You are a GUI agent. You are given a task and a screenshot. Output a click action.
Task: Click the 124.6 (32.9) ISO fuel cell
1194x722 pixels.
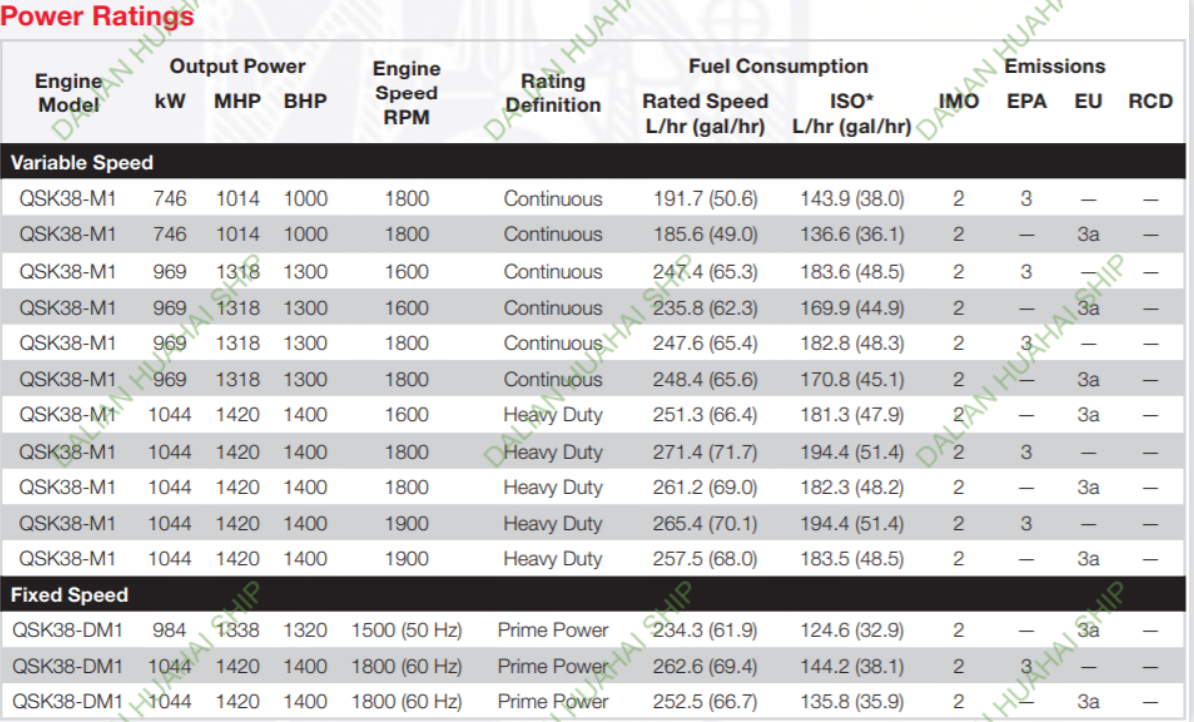(852, 631)
